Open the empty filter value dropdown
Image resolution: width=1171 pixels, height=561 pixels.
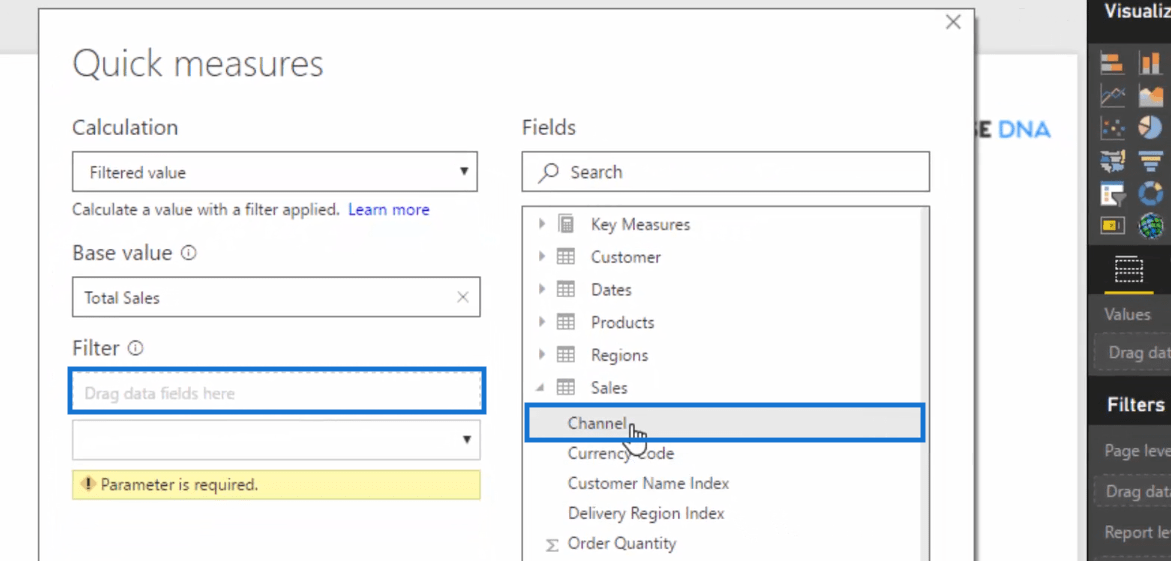coord(276,439)
